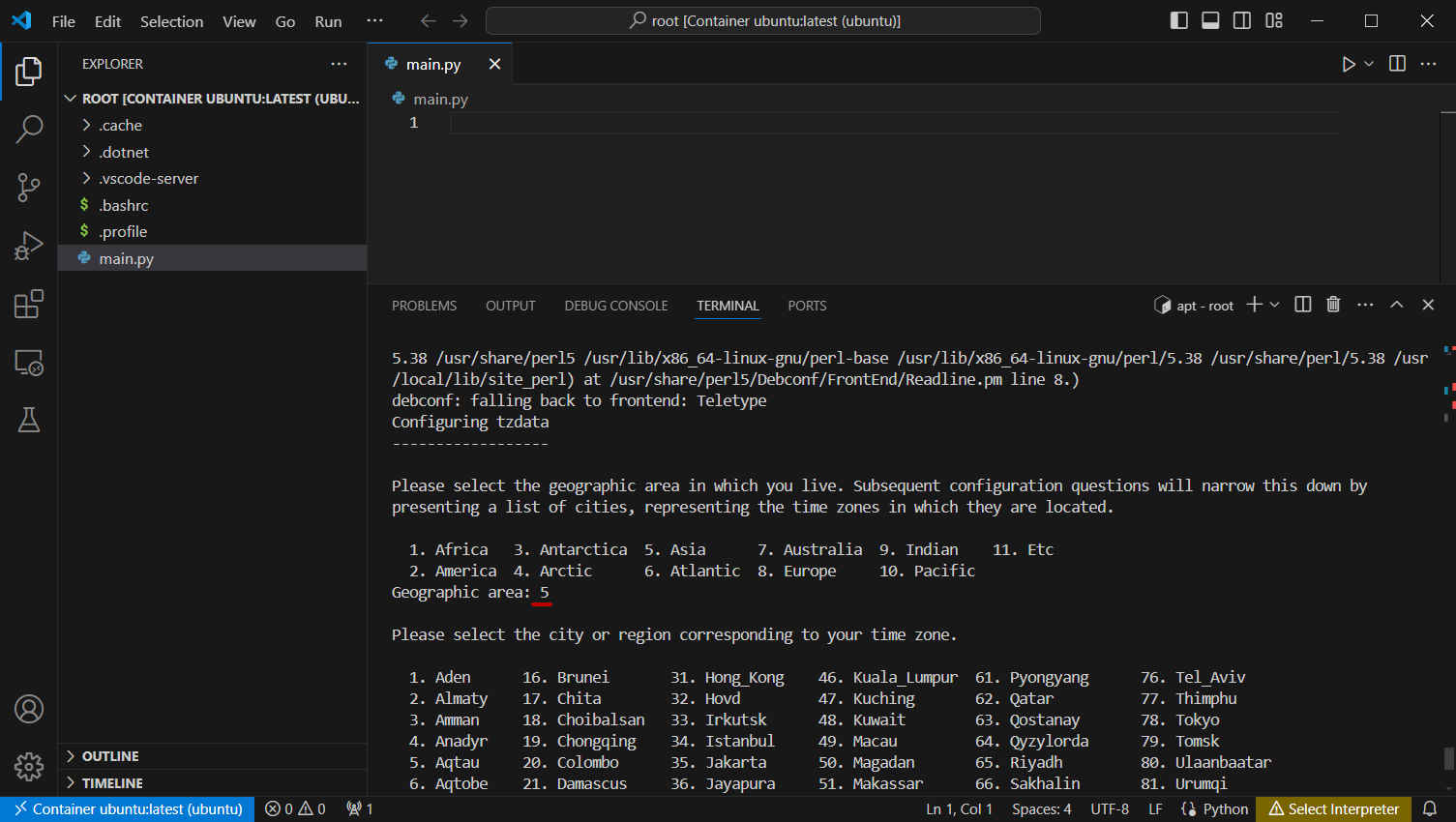This screenshot has height=822, width=1456.
Task: Expand the OUTLINE section
Action: (x=110, y=756)
